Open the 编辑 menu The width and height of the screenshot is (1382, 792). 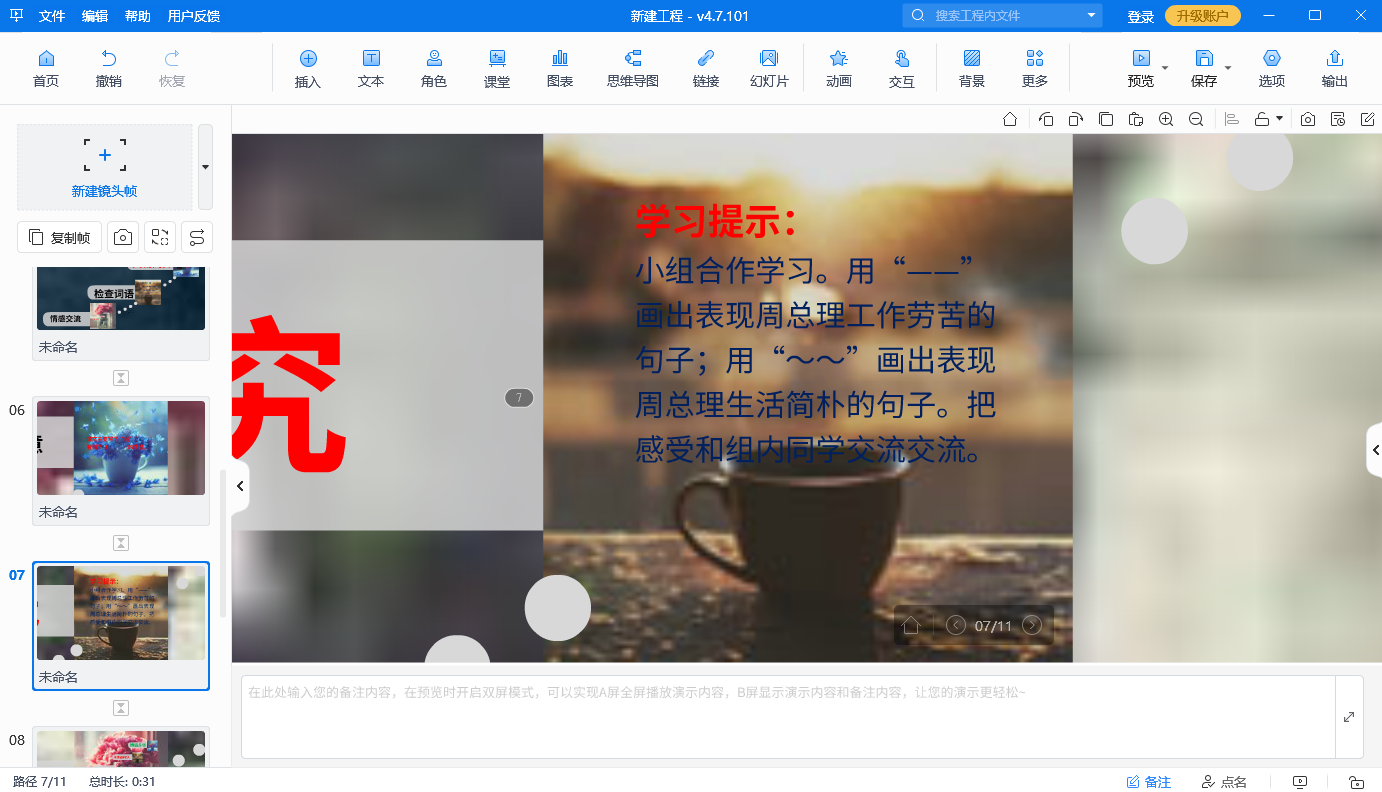[95, 16]
